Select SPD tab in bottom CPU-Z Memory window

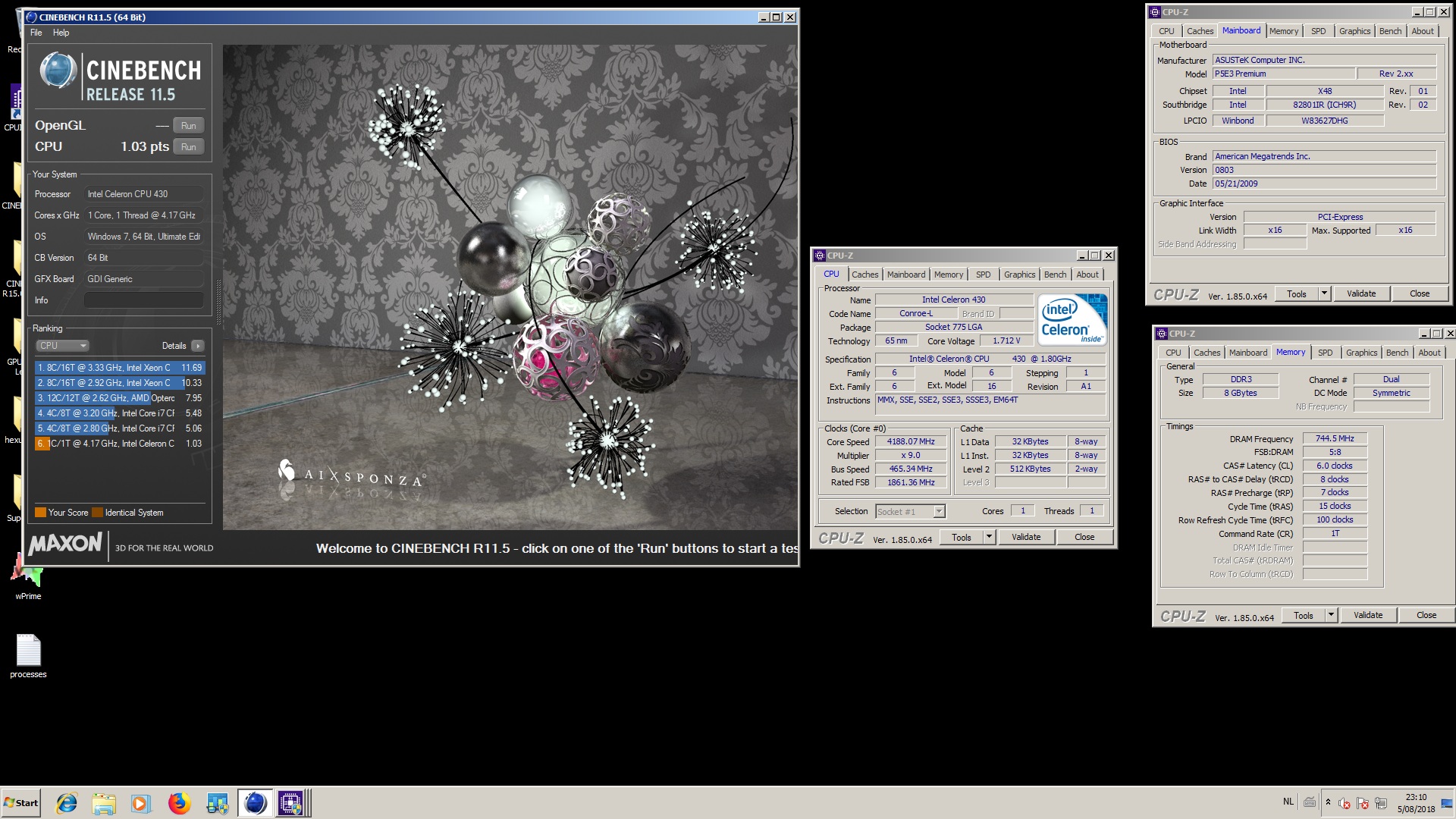[x=1325, y=353]
